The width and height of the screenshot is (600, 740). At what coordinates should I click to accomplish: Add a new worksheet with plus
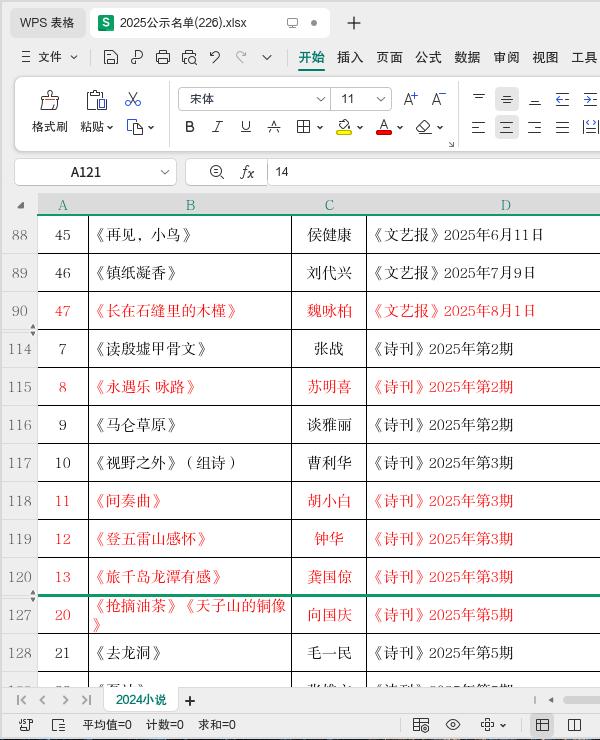[190, 701]
